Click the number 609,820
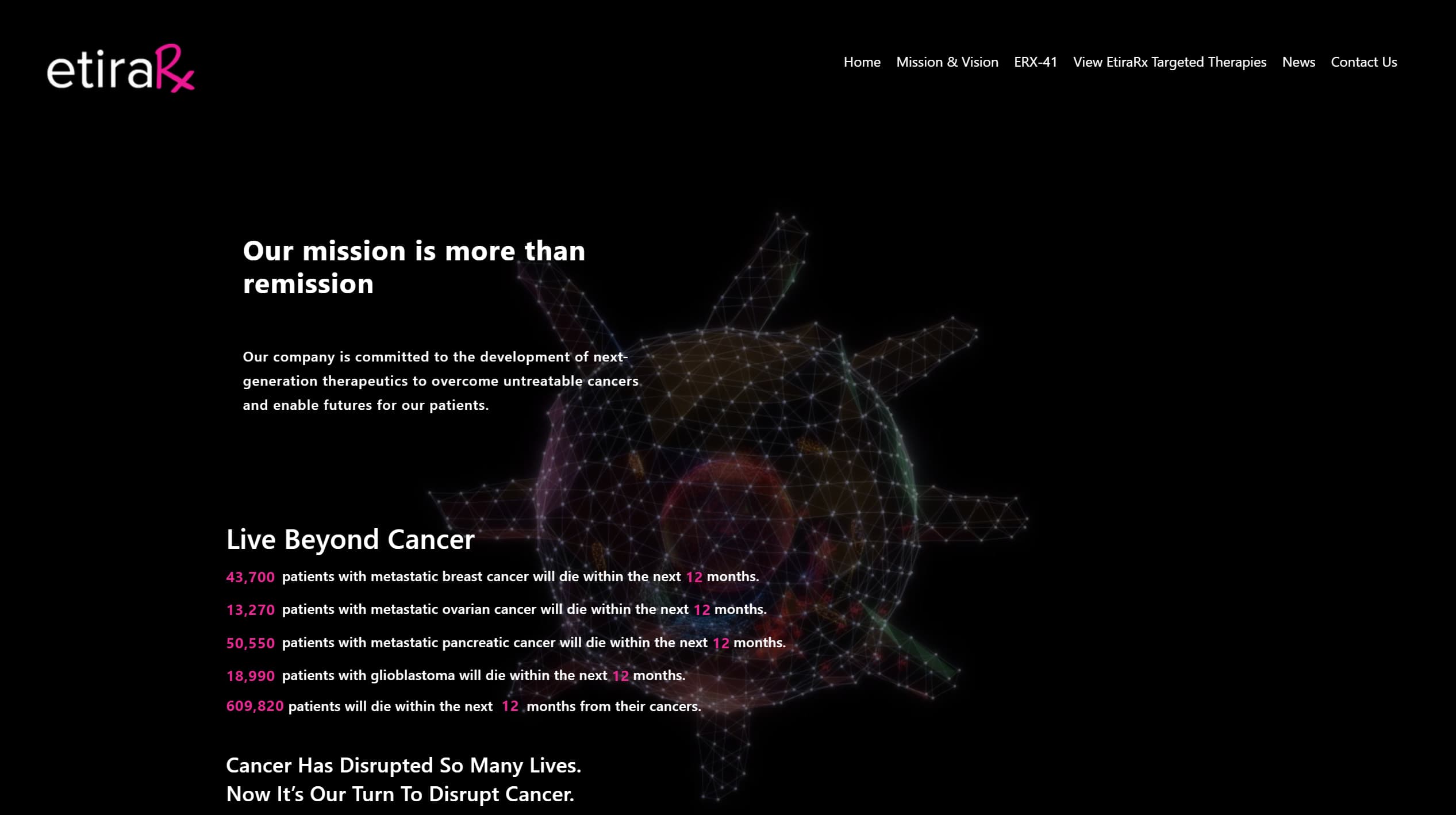 (255, 706)
